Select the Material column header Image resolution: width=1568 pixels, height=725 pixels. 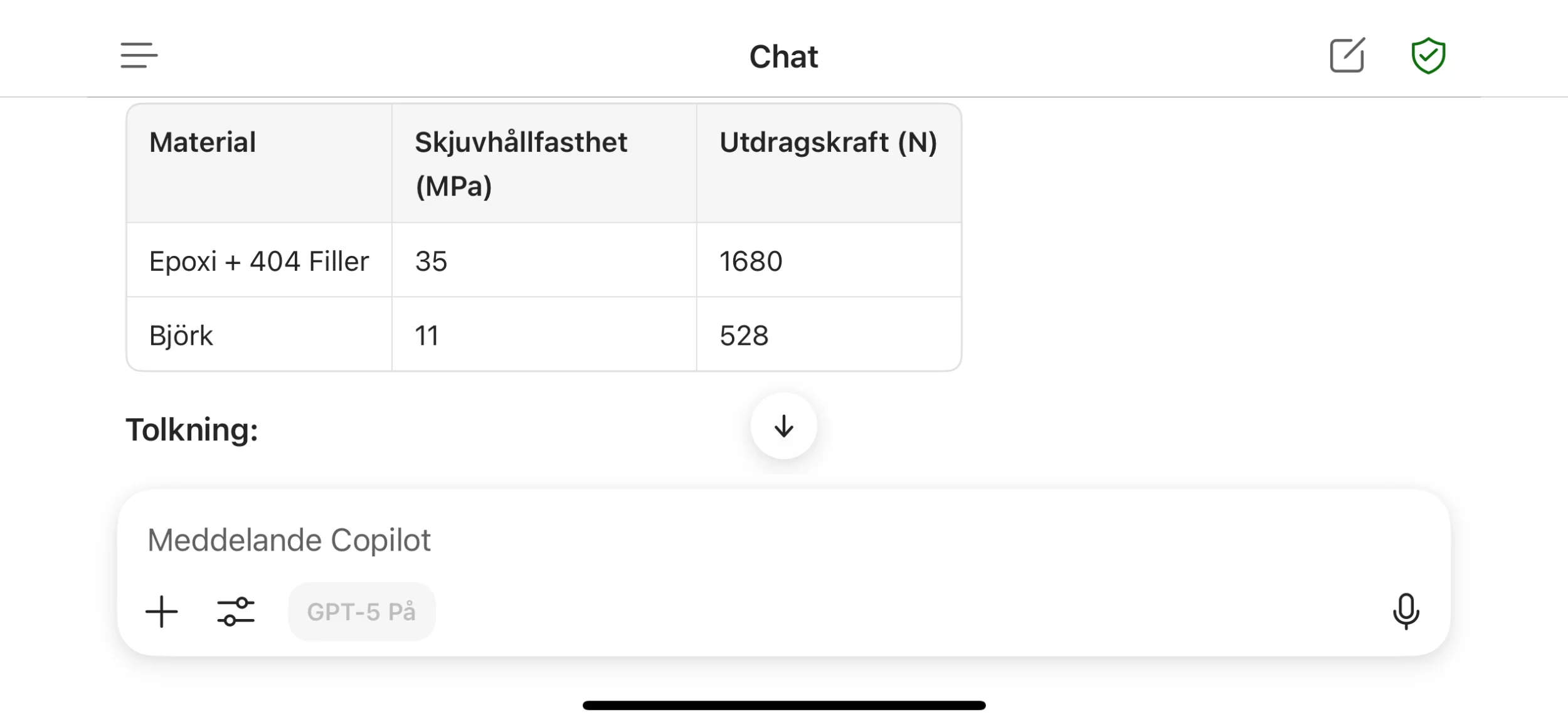[203, 142]
